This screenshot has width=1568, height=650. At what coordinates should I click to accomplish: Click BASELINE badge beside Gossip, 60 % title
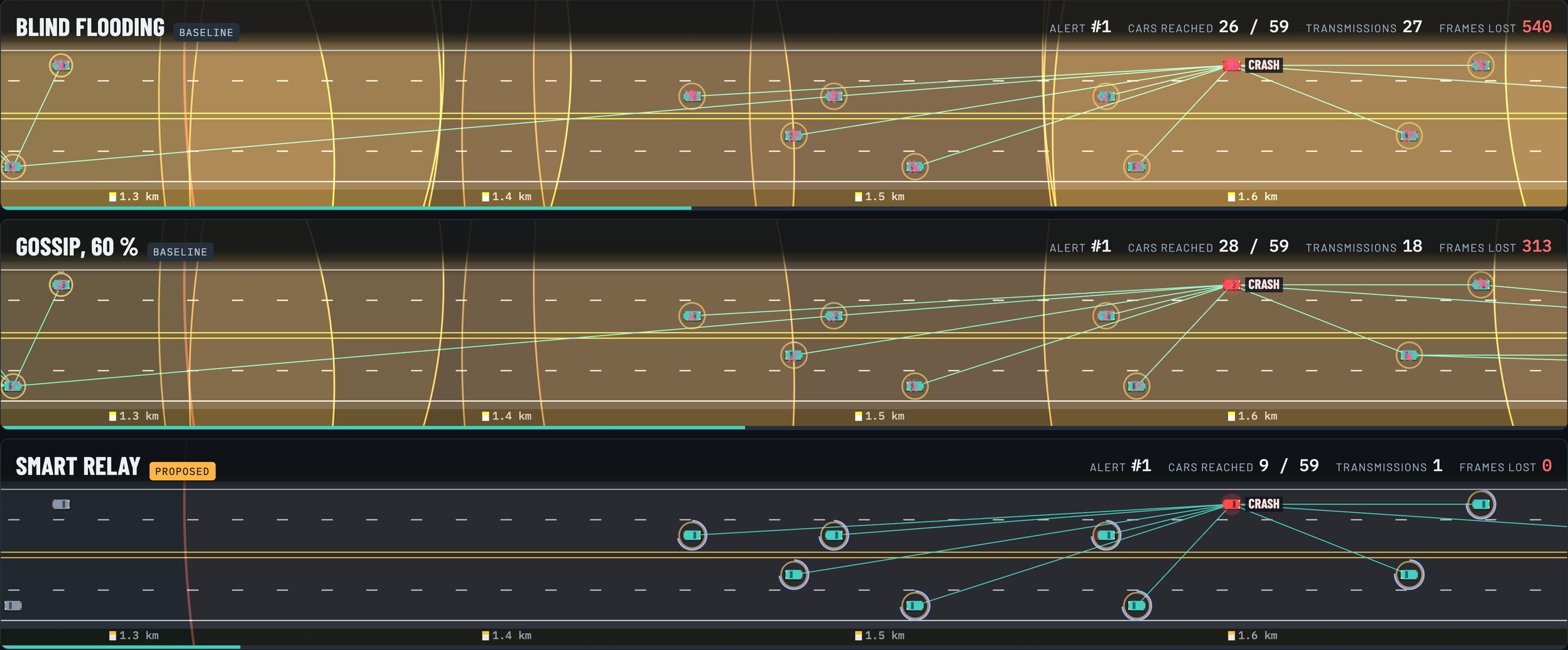coord(180,251)
